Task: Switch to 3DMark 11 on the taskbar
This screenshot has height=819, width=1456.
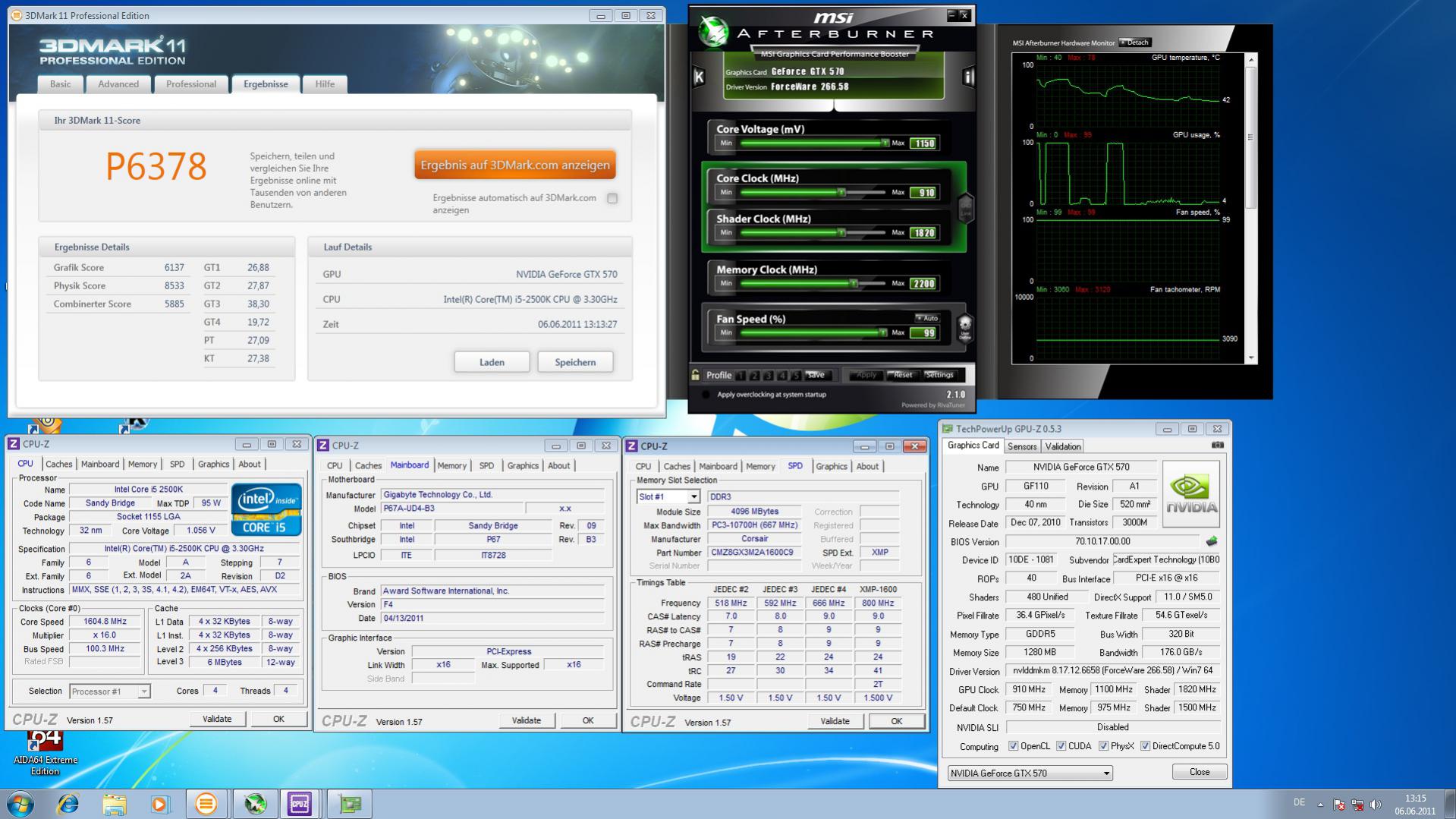Action: [x=206, y=804]
